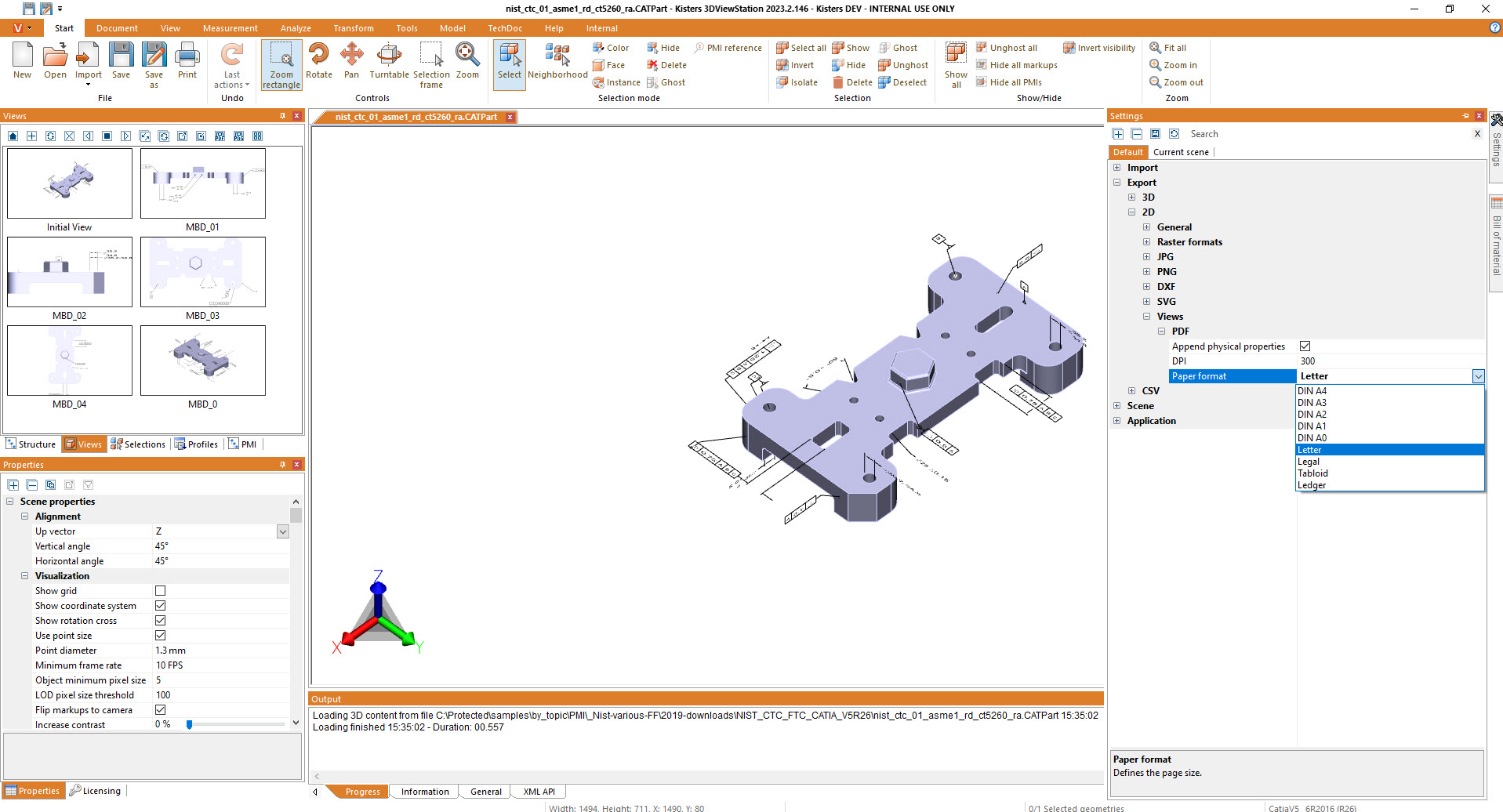Activate the Zoom rectangle tool

tap(281, 65)
